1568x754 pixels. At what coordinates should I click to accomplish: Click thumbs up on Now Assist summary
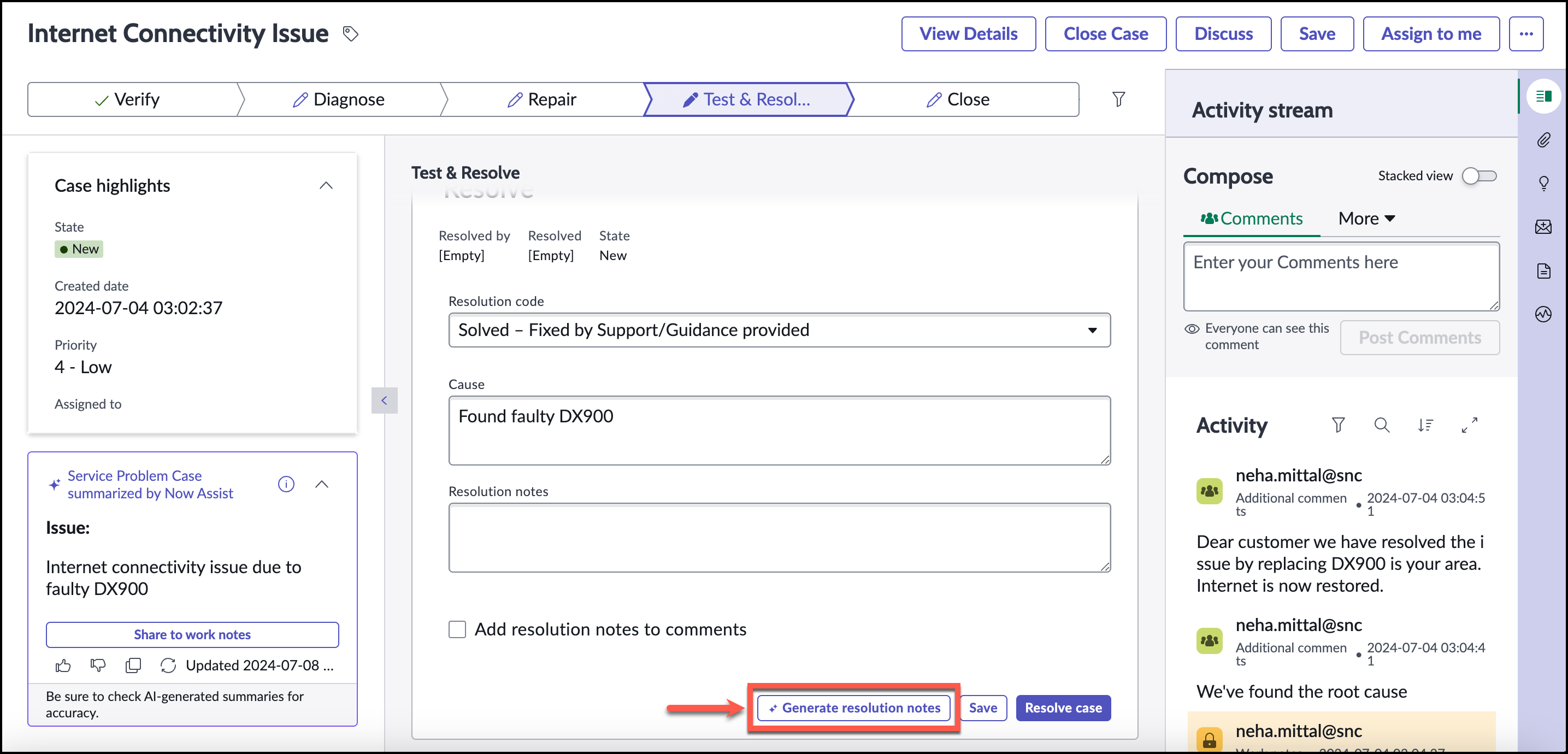click(63, 665)
